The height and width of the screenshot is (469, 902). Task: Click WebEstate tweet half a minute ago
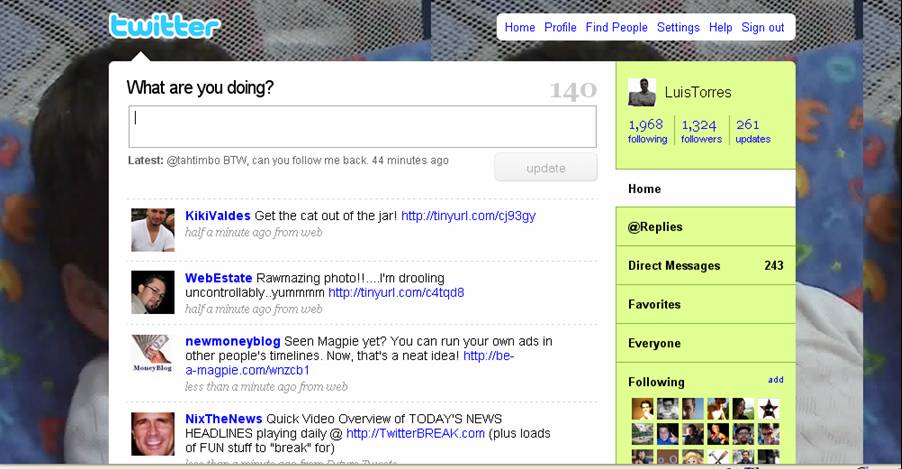coord(254,309)
